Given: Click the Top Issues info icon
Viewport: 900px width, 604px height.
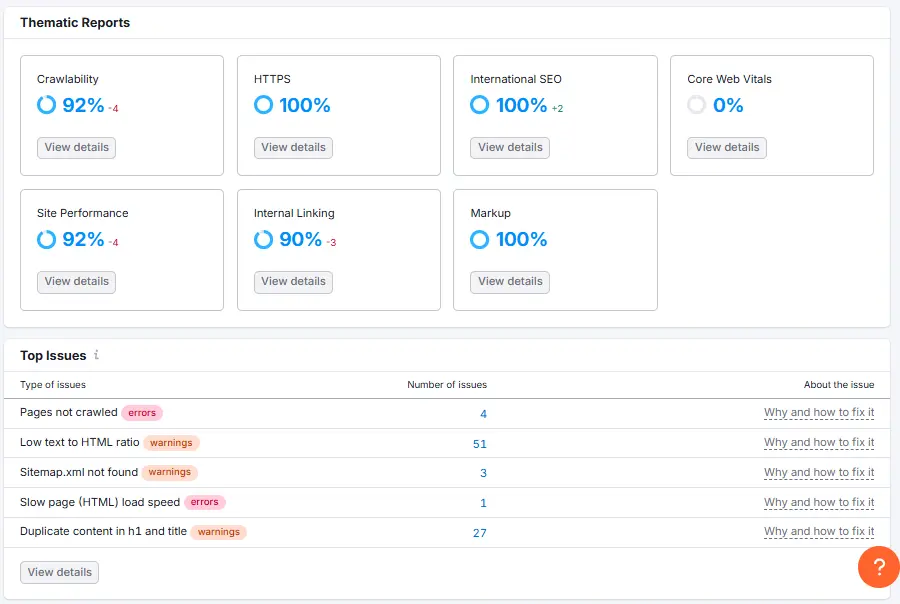Looking at the screenshot, I should (96, 355).
